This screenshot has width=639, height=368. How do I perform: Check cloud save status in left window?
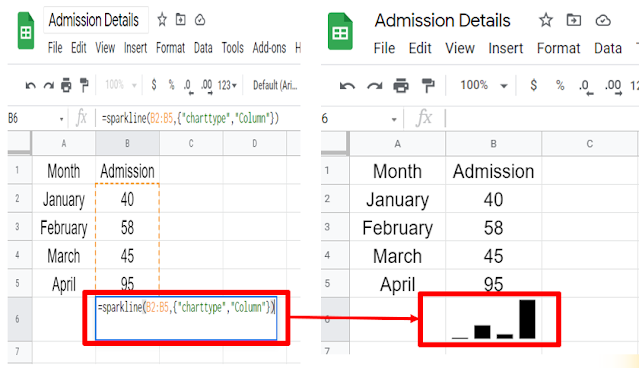[x=200, y=20]
